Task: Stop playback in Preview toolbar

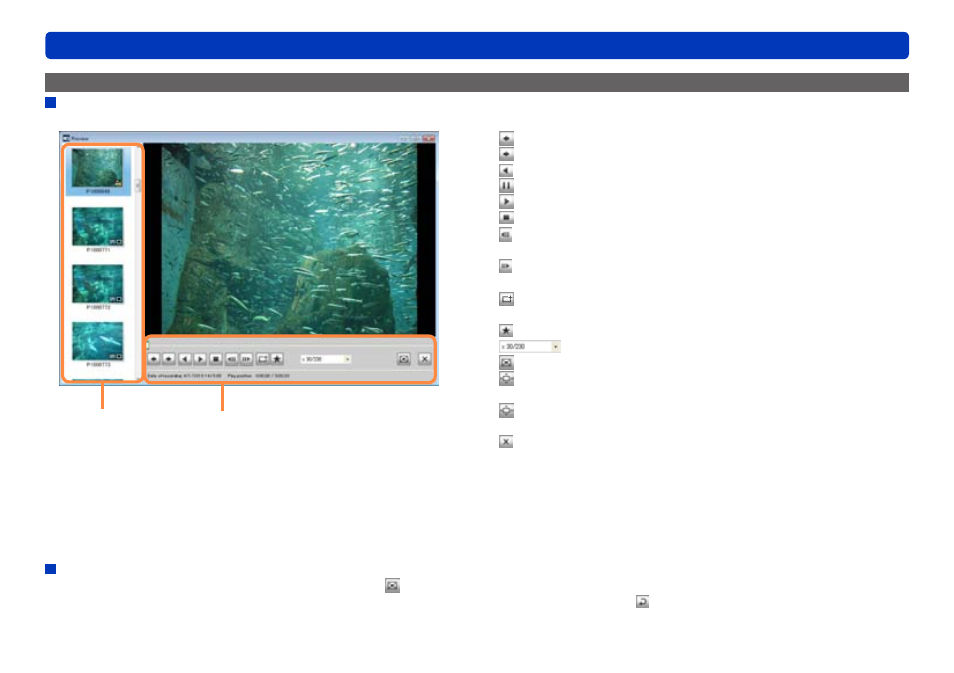Action: [215, 359]
